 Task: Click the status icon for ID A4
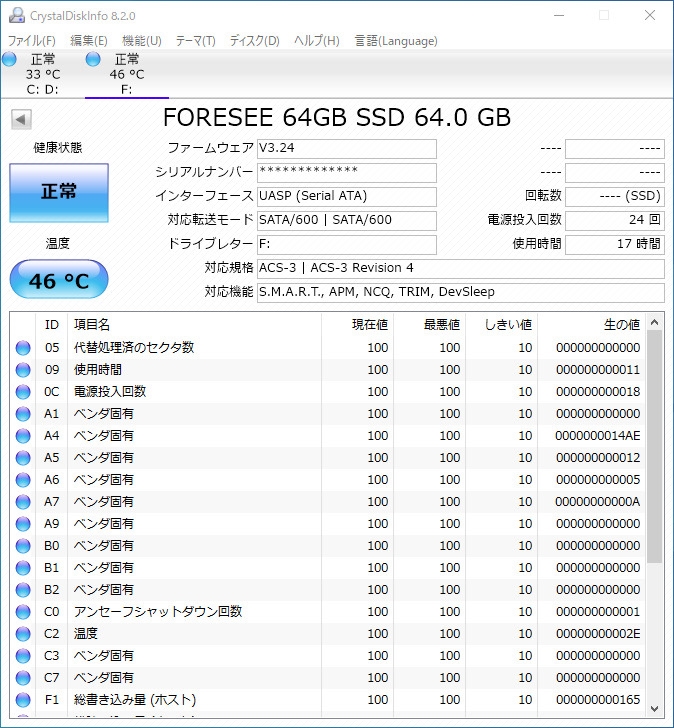[x=23, y=436]
